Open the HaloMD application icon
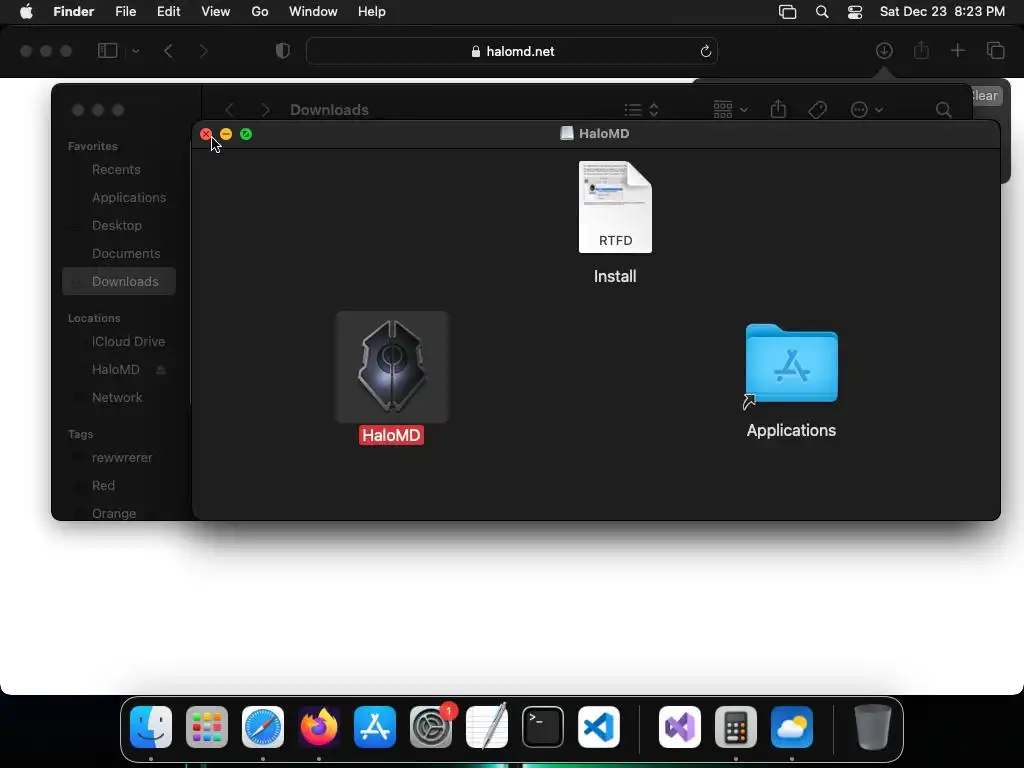Viewport: 1024px width, 768px height. tap(392, 367)
